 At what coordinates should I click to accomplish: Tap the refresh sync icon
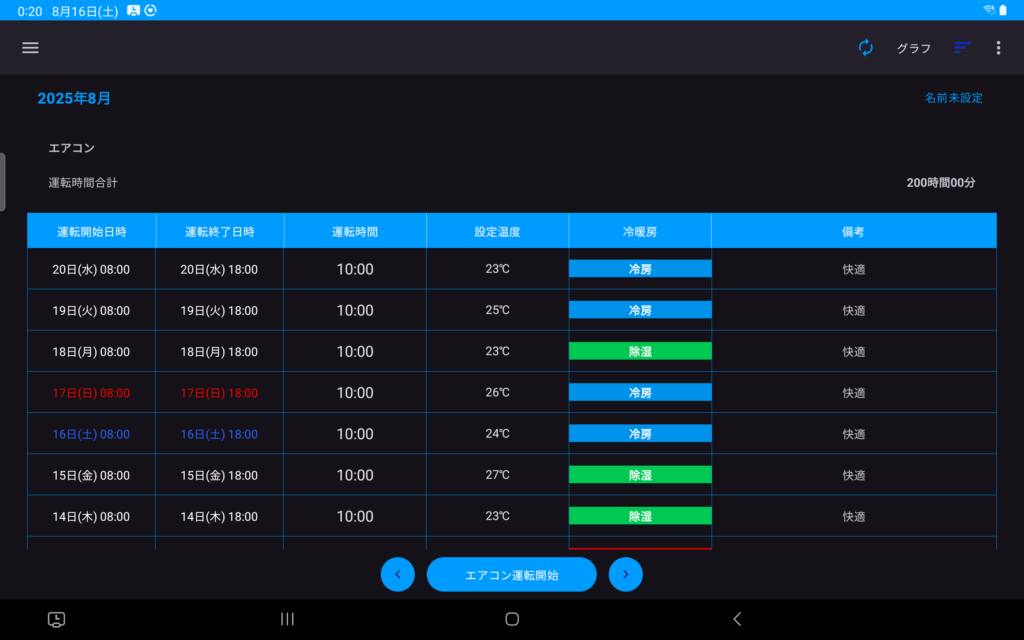click(865, 48)
